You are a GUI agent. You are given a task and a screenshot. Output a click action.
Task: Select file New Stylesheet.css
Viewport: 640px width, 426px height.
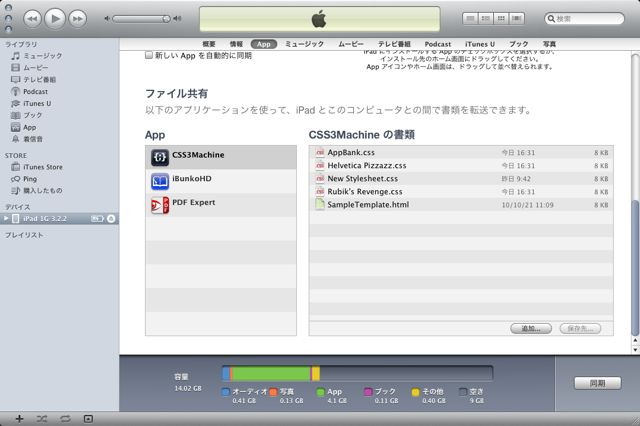(x=461, y=179)
